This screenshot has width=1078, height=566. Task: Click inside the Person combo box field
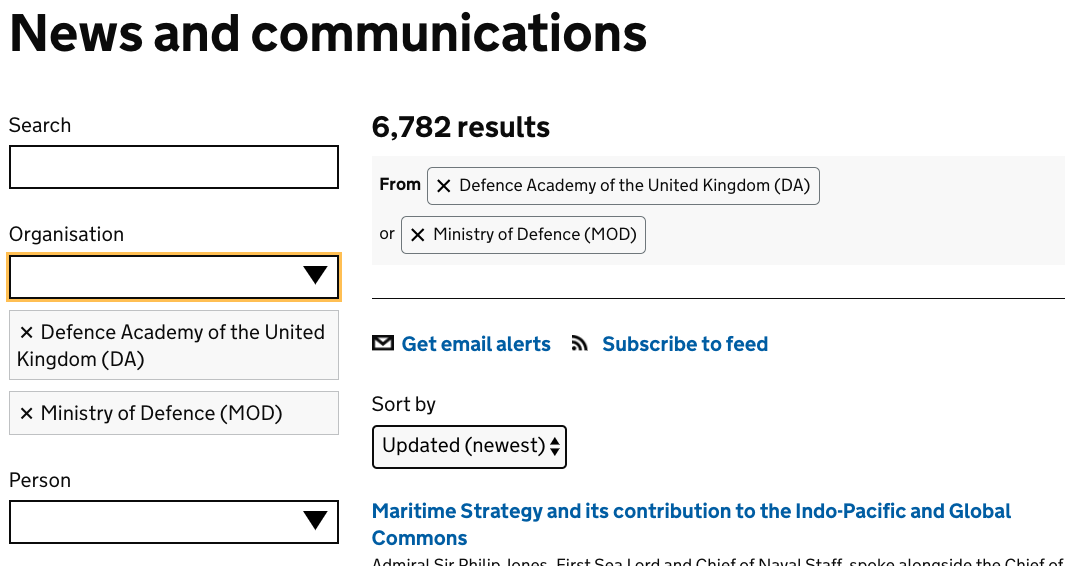coord(150,521)
